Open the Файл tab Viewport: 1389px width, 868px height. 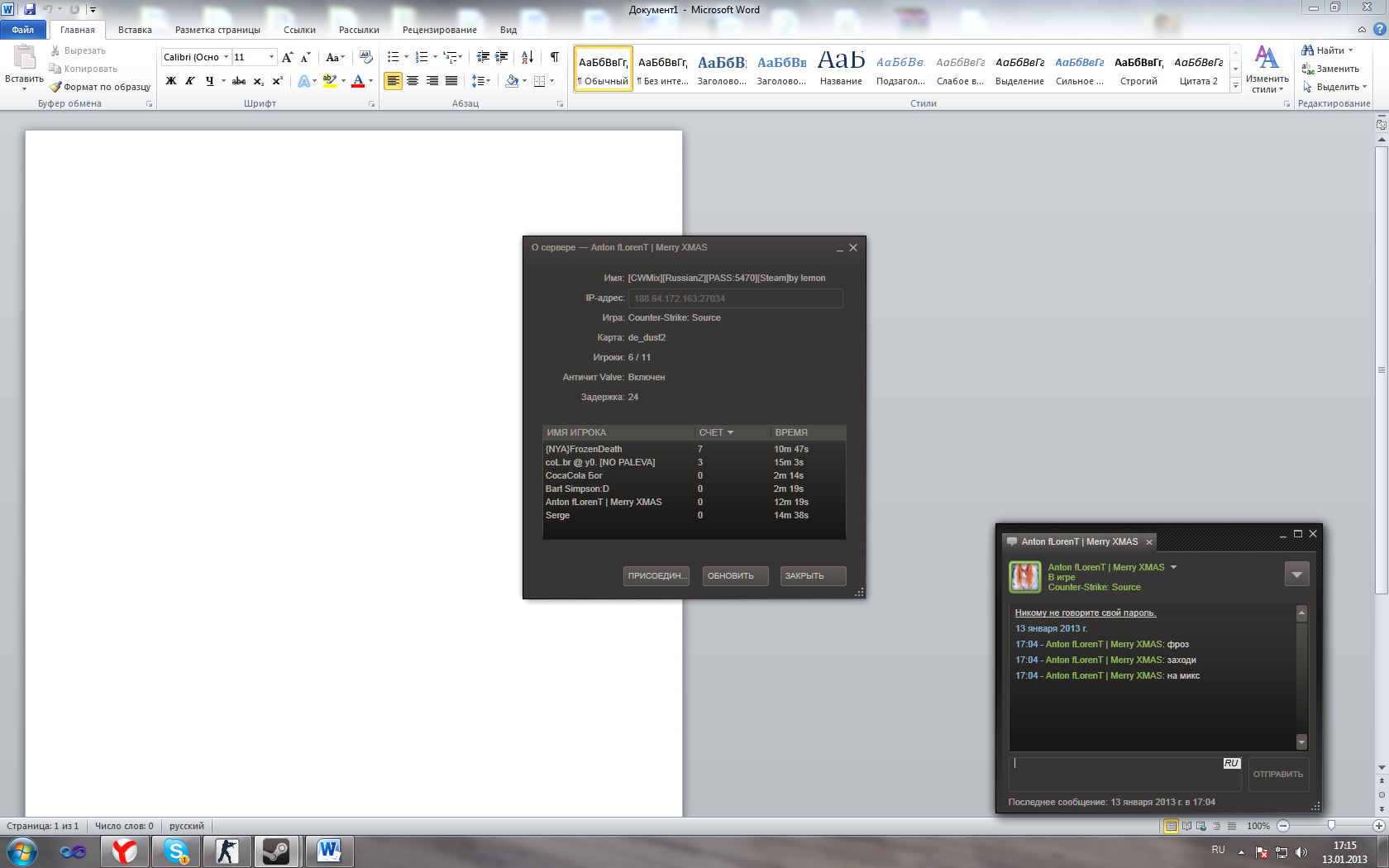click(23, 30)
